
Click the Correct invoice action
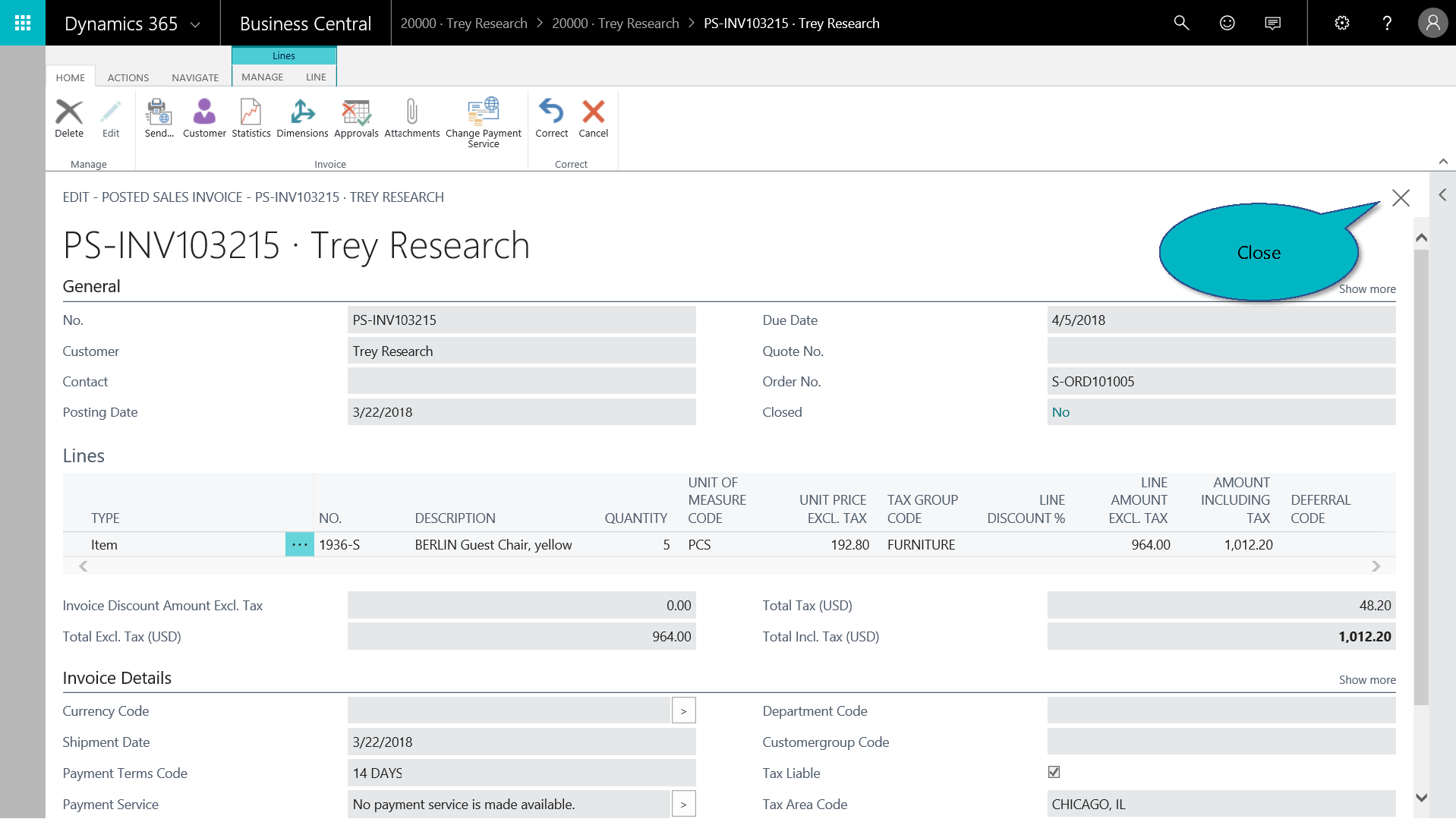(x=551, y=118)
